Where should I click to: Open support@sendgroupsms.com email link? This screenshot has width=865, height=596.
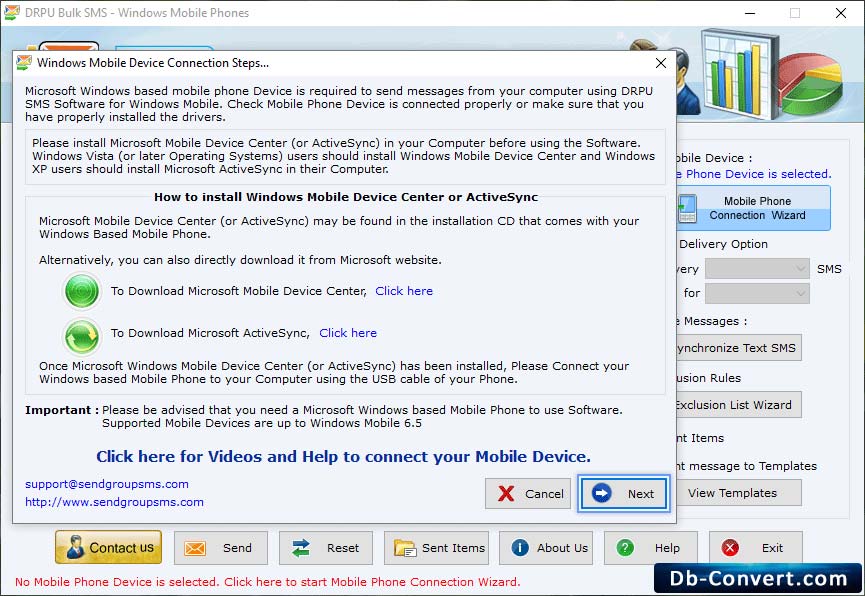click(x=106, y=484)
